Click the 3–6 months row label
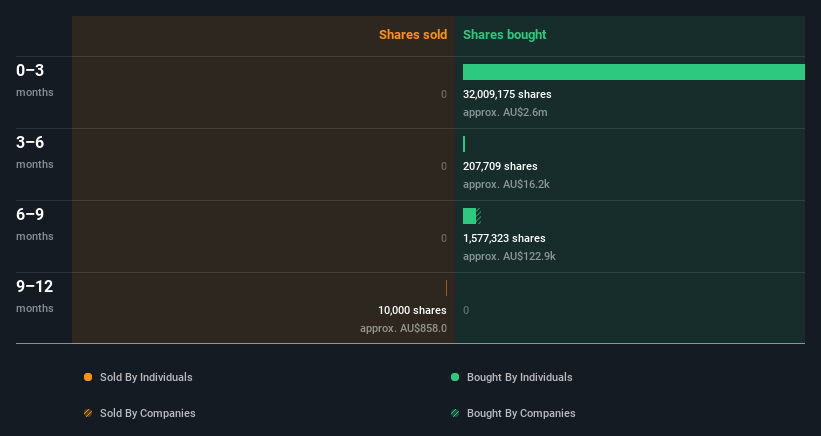Viewport: 821px width, 436px height. pyautogui.click(x=35, y=152)
